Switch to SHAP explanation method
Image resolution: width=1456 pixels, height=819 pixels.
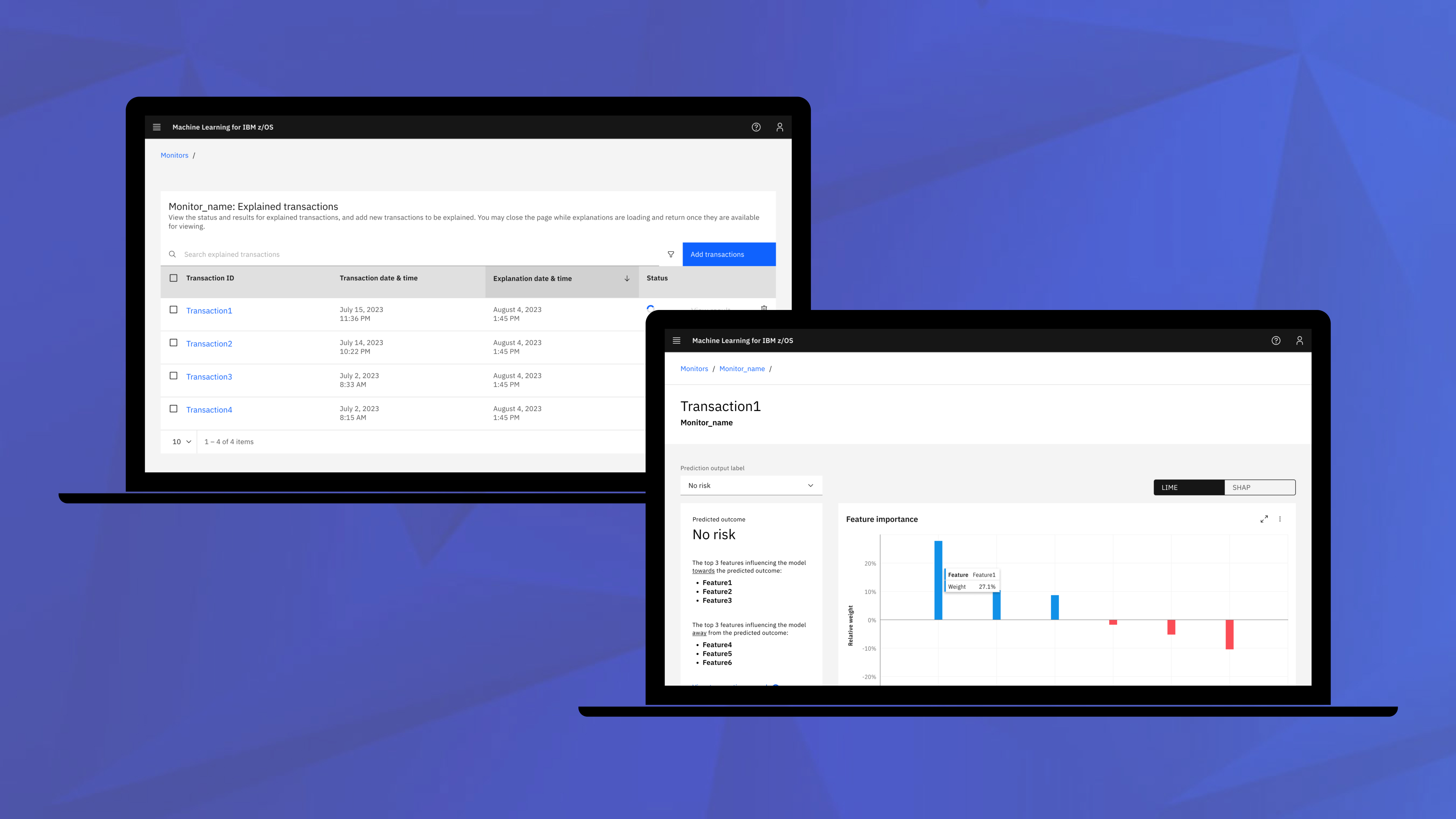coord(1258,487)
